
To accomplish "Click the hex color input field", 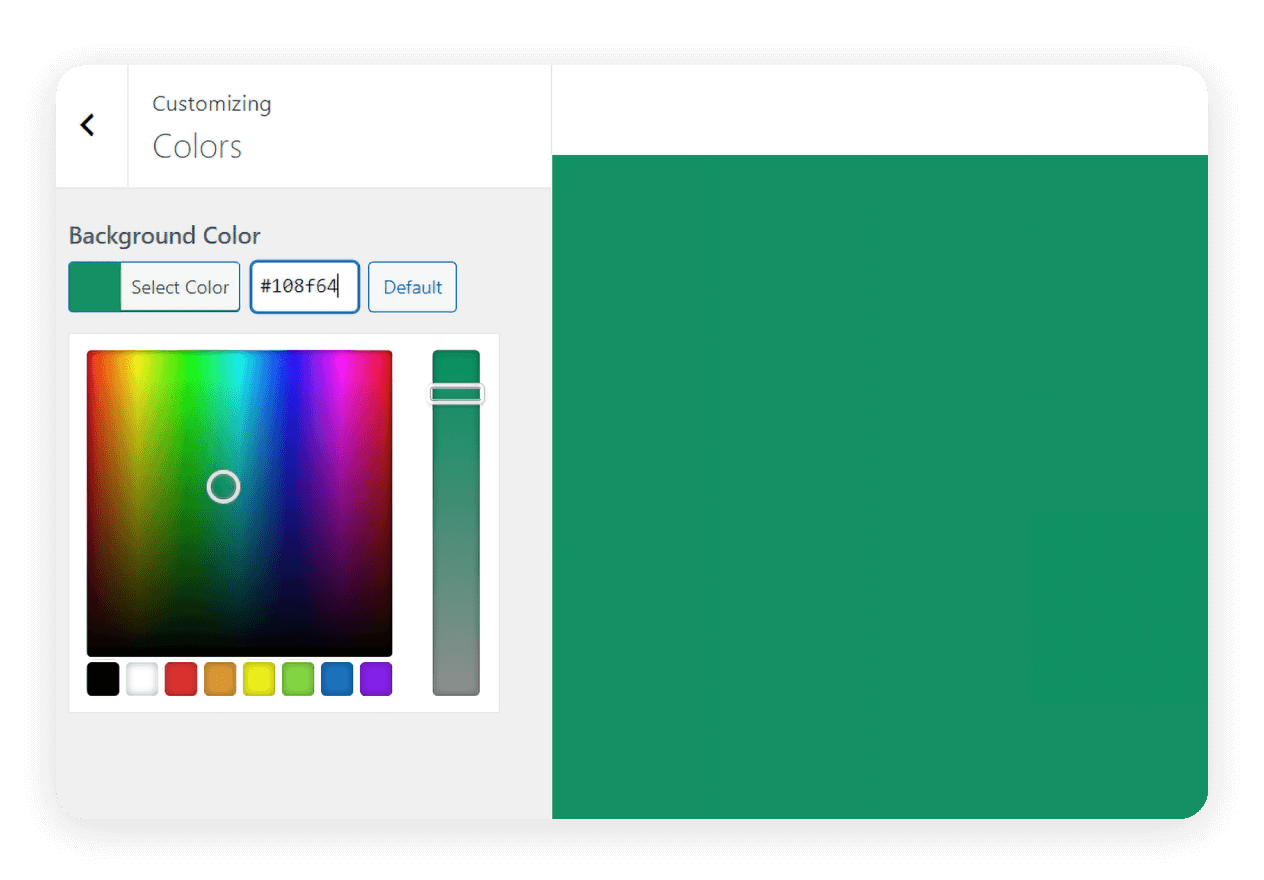I will click(x=305, y=287).
